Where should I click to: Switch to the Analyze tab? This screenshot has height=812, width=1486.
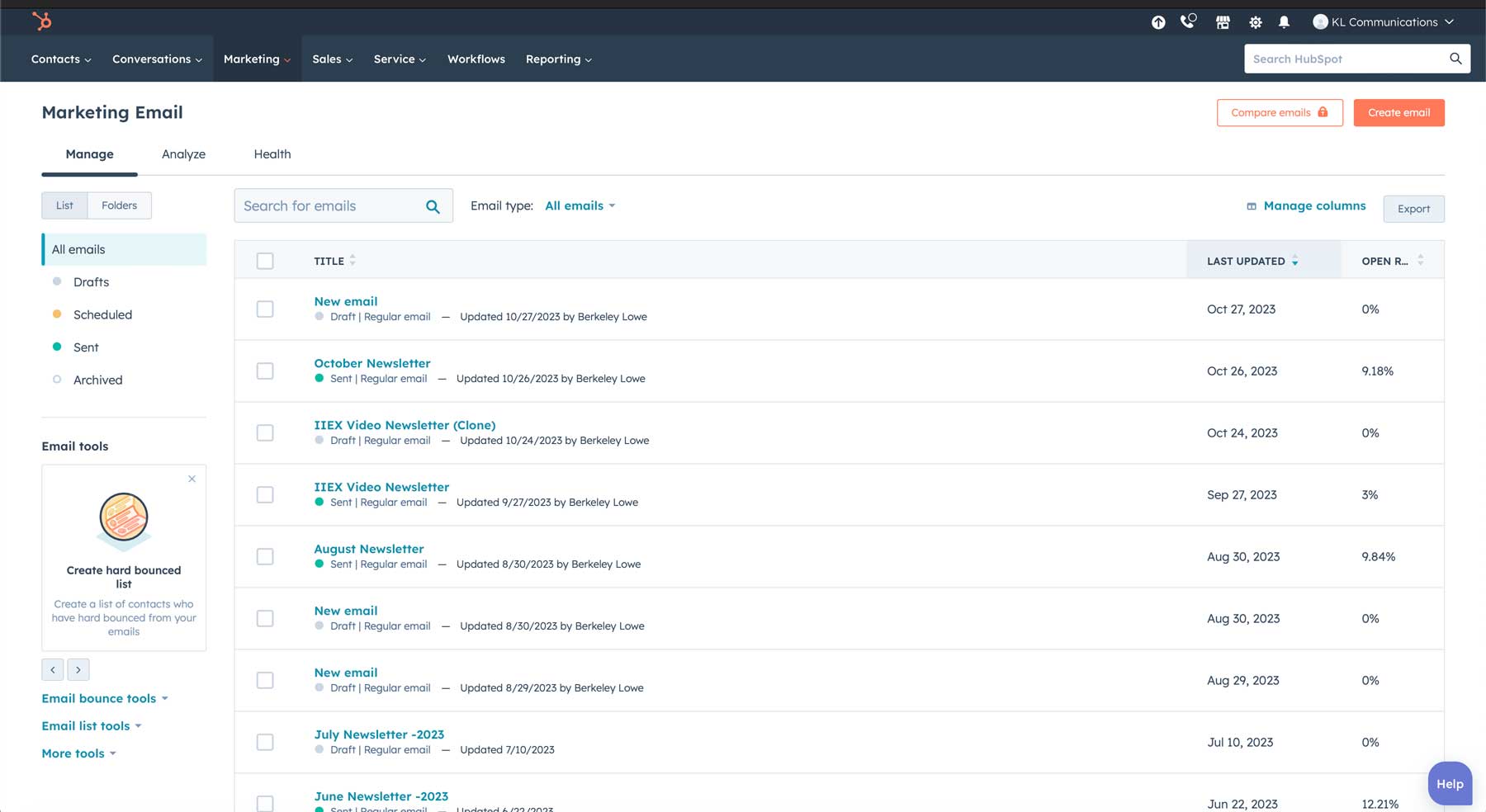pos(183,153)
